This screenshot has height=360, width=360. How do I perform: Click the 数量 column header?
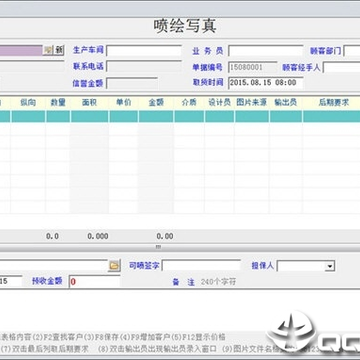58,103
